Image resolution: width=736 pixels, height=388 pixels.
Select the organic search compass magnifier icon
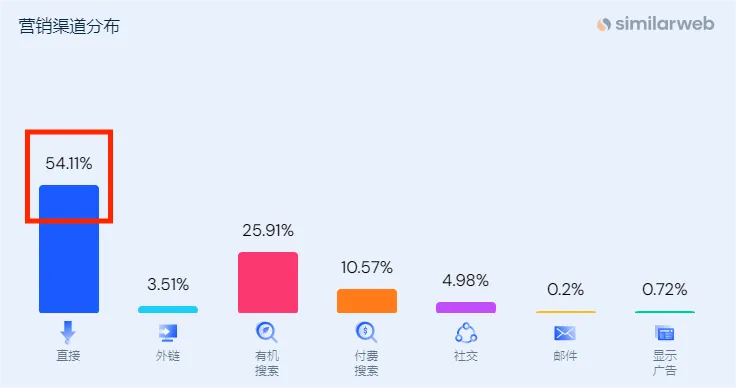coord(267,333)
